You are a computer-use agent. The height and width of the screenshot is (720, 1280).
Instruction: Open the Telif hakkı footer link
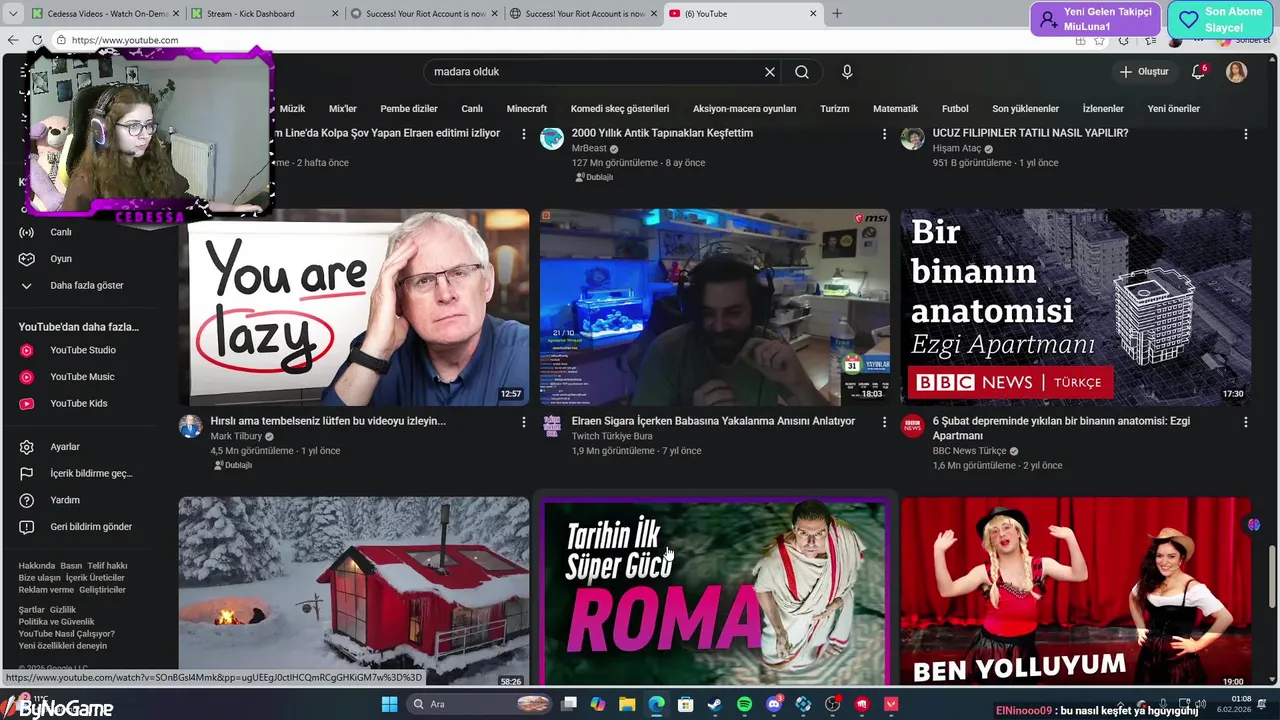tap(107, 566)
